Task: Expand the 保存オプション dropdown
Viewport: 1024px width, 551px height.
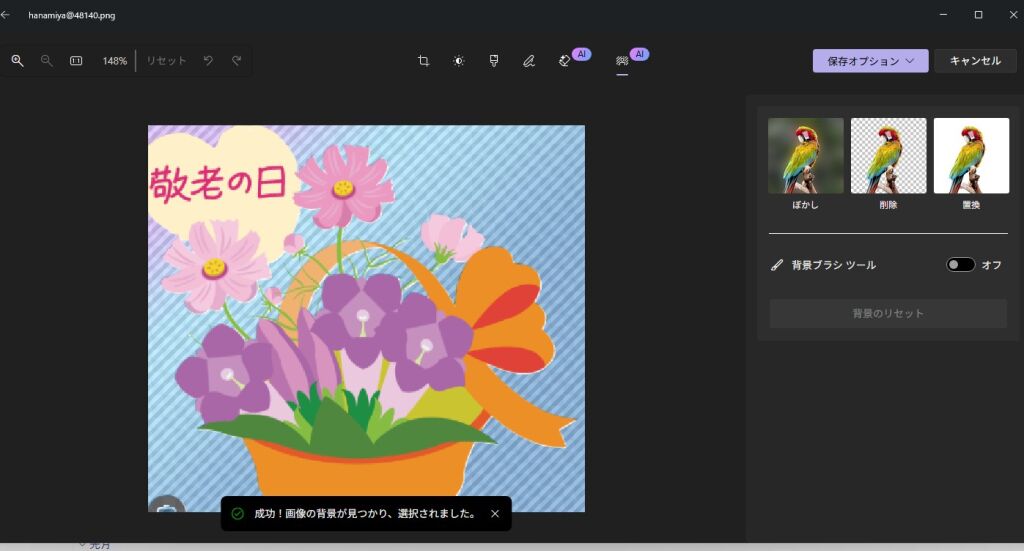Action: (x=870, y=61)
